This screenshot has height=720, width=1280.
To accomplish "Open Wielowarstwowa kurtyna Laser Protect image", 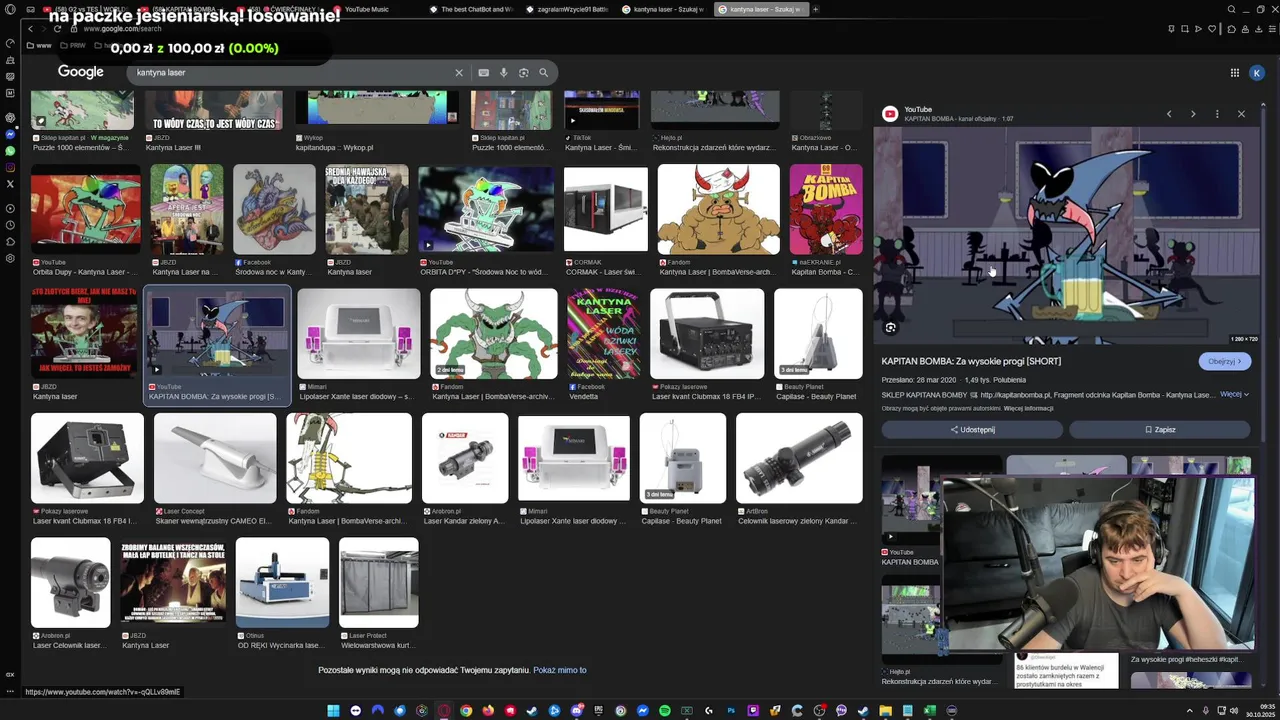I will point(379,583).
